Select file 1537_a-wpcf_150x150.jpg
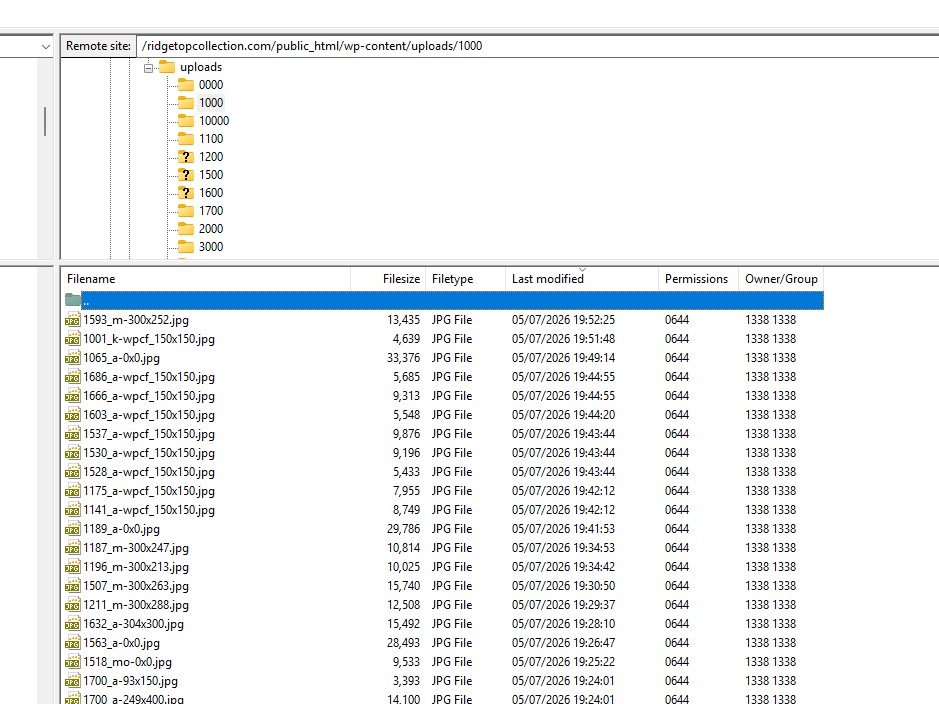 coord(149,434)
